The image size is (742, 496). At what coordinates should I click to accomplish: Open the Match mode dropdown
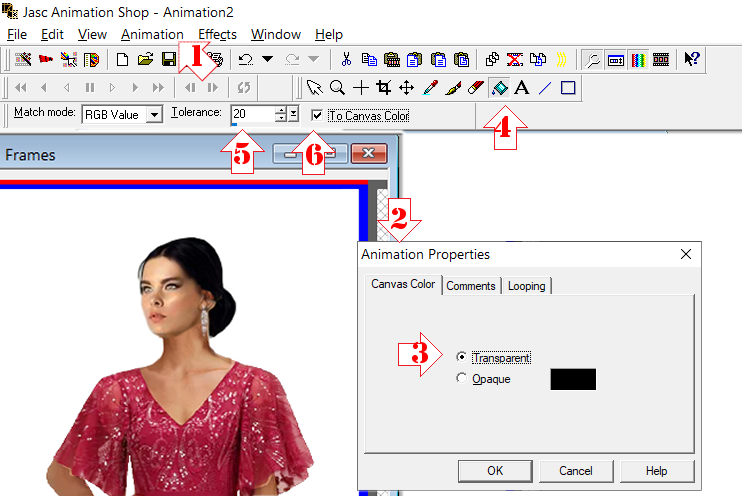153,115
